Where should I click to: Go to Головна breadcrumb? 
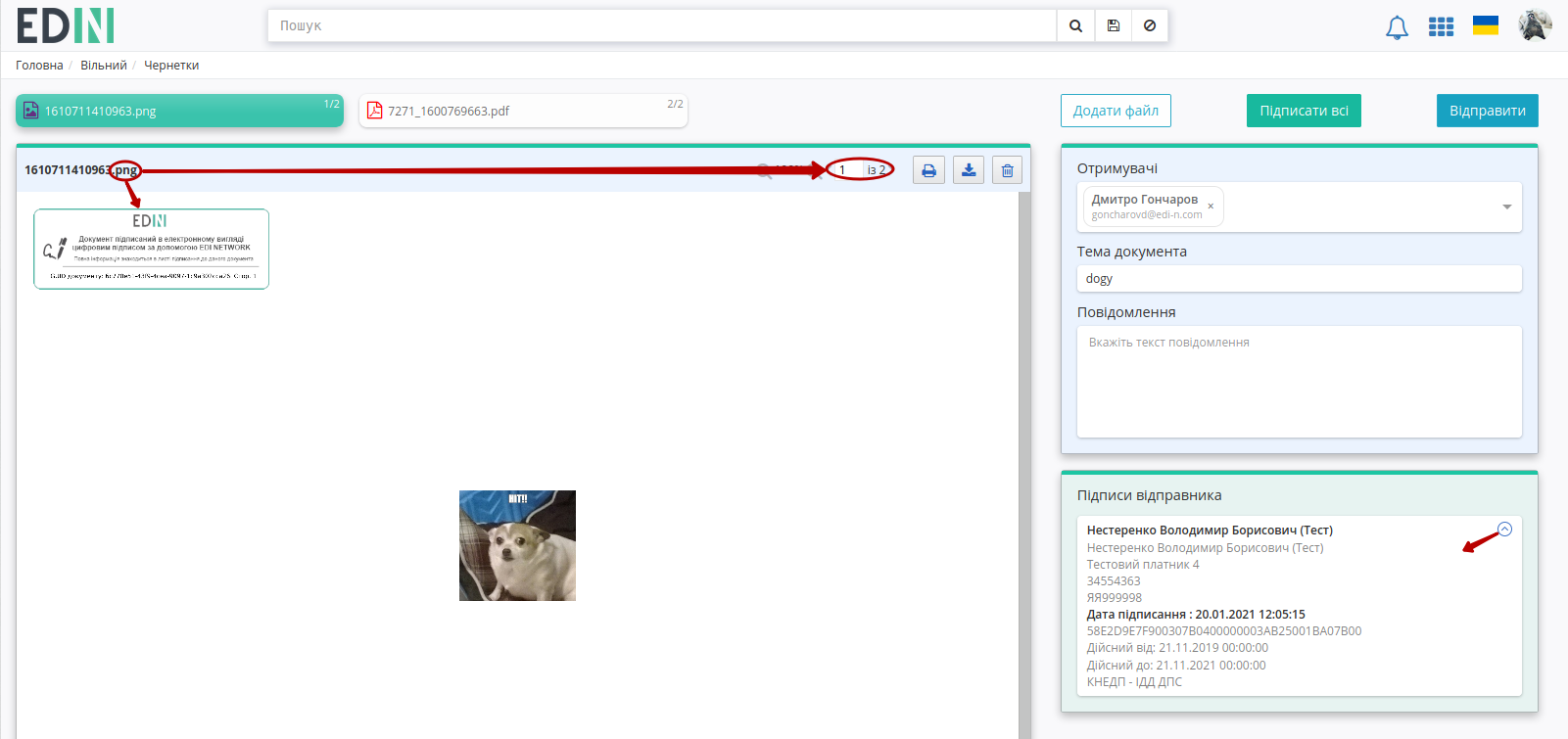coord(39,66)
